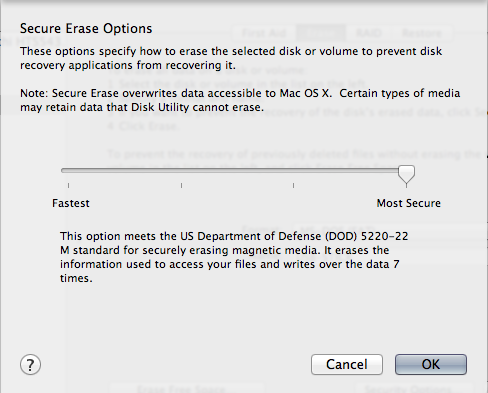Open the dimmed Format dropdown behind the dialog
Viewport: 488px width, 393px height.
(390, 230)
